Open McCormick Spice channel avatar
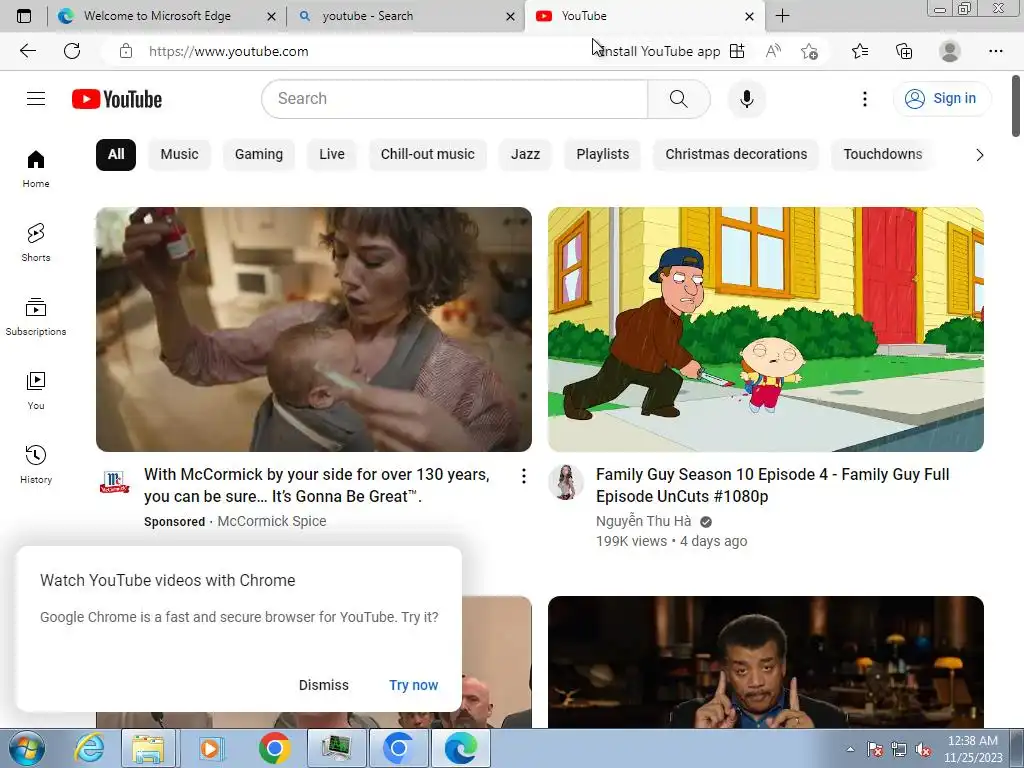The width and height of the screenshot is (1024, 768). [x=114, y=482]
